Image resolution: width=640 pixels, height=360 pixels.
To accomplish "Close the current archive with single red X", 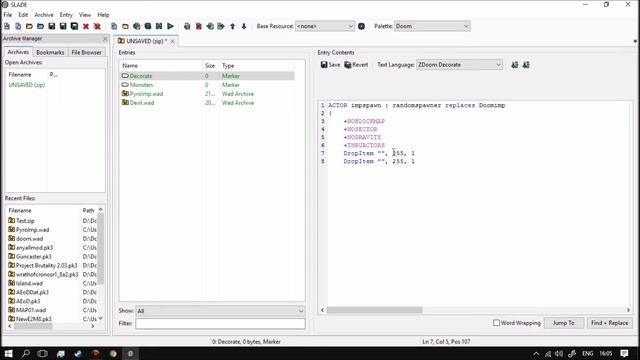I will (86, 26).
